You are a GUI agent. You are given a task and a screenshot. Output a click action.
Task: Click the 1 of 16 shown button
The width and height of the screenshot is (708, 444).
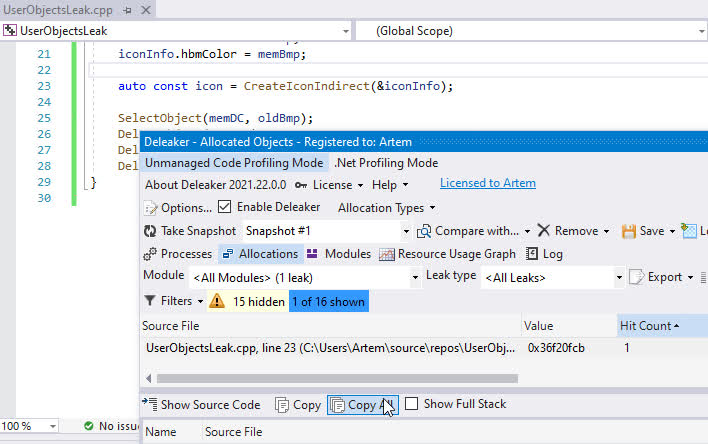[329, 301]
